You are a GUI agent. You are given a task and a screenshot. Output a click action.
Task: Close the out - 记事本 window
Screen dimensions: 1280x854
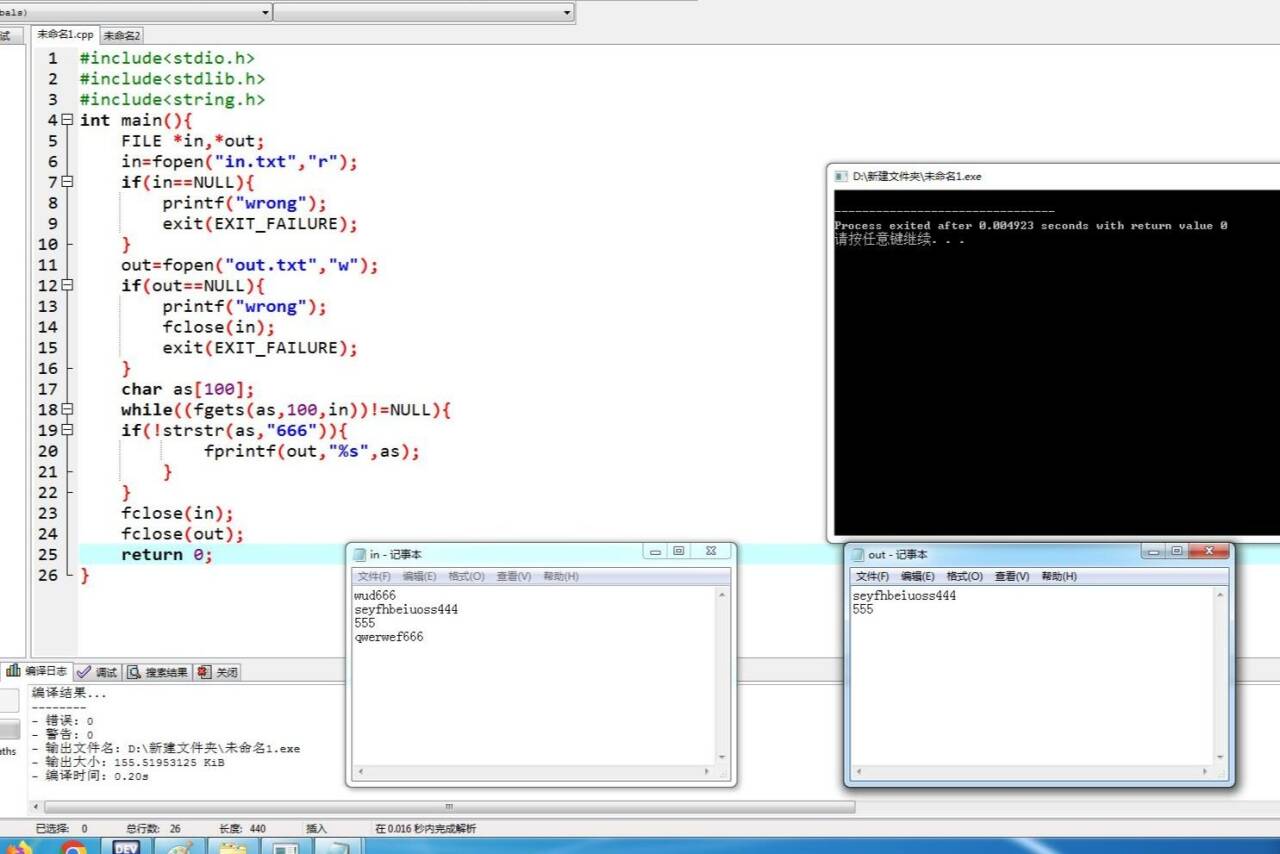click(1209, 551)
